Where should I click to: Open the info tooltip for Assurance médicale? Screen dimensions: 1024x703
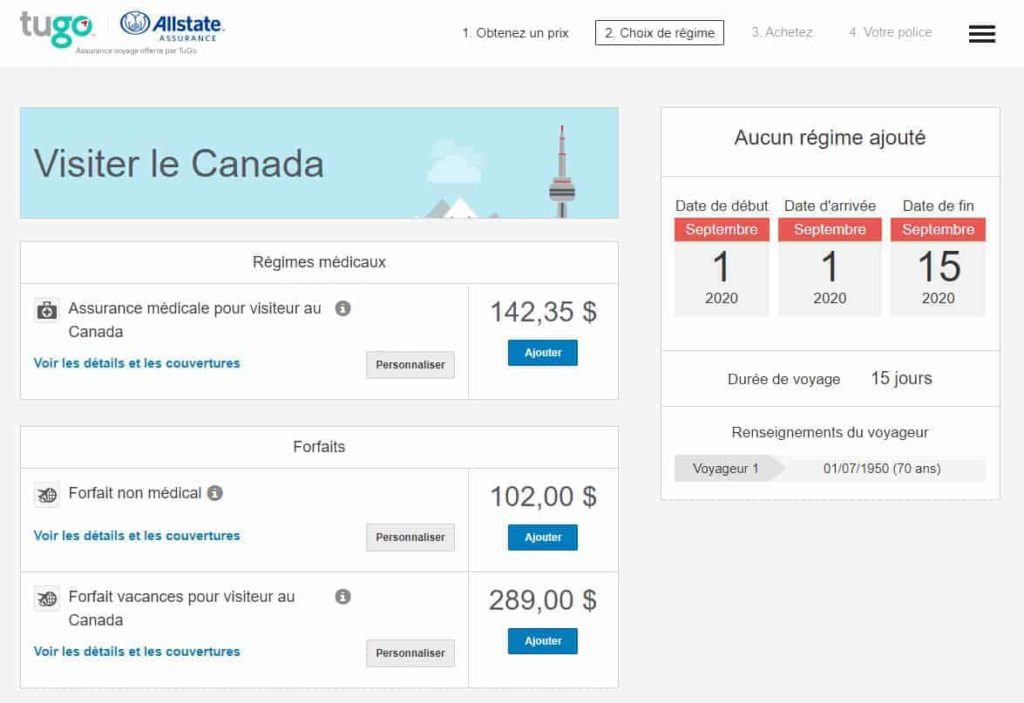[x=345, y=309]
